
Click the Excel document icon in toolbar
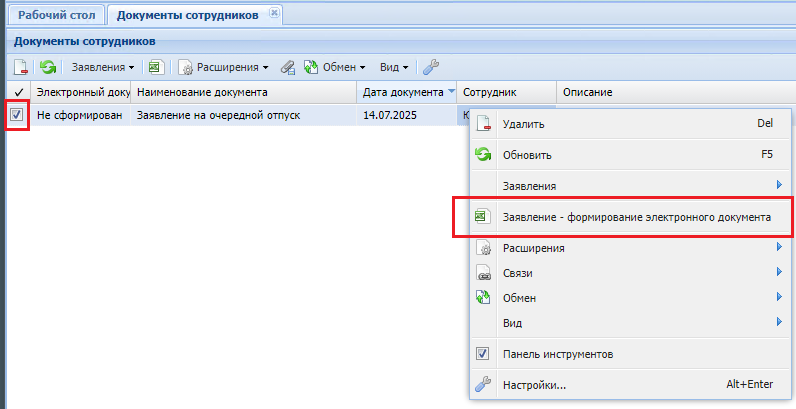coord(155,67)
